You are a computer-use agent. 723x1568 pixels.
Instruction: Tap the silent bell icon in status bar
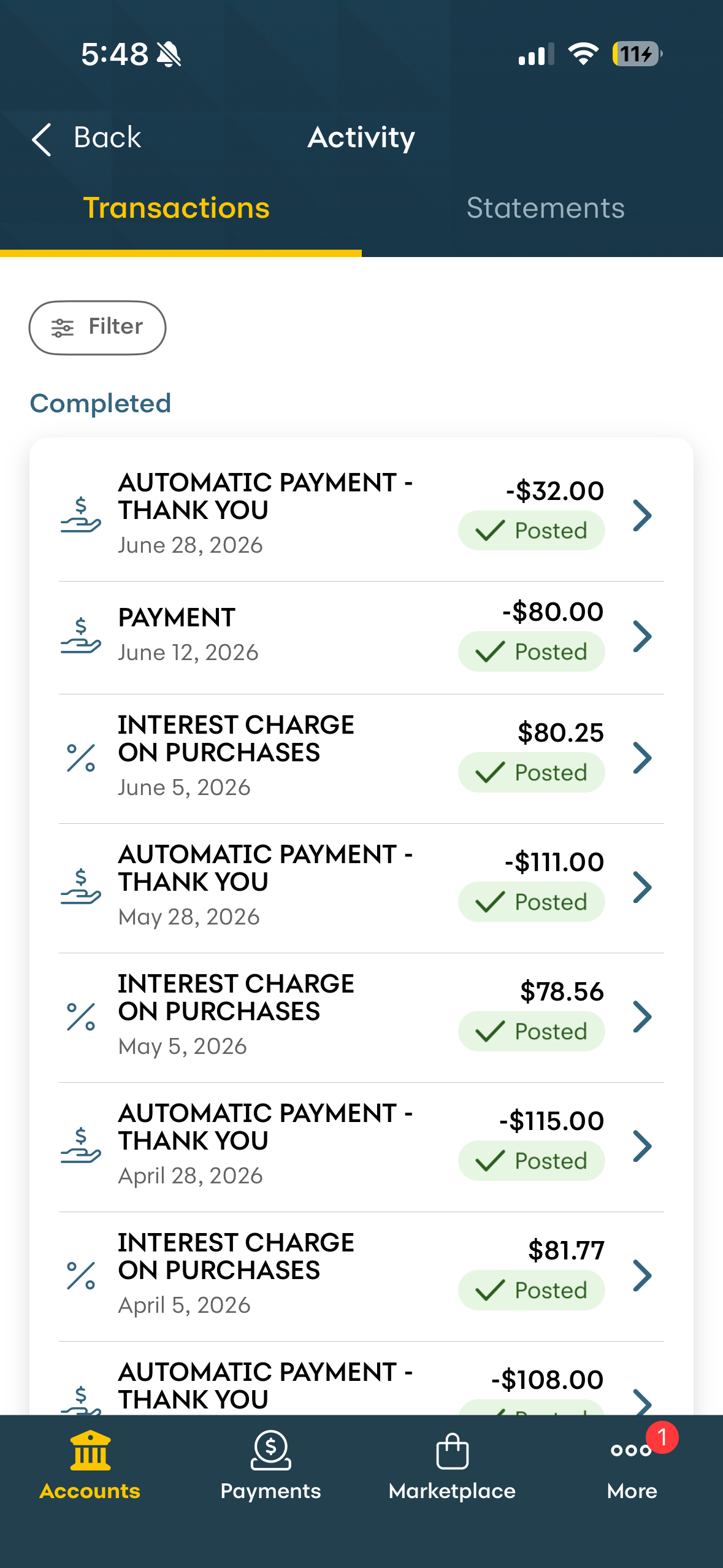[x=169, y=54]
